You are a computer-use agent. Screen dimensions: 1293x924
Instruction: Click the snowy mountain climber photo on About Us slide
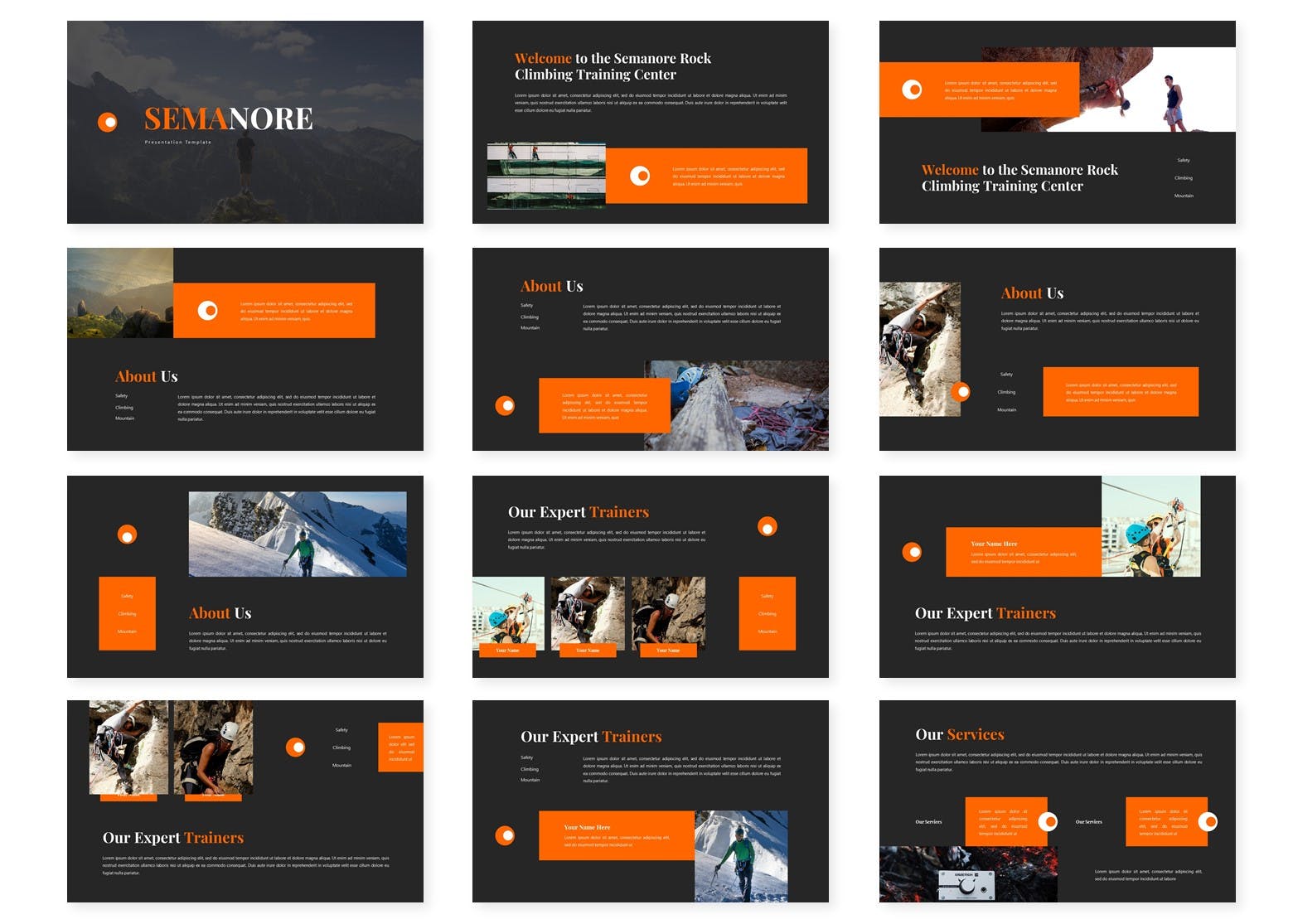(x=298, y=534)
